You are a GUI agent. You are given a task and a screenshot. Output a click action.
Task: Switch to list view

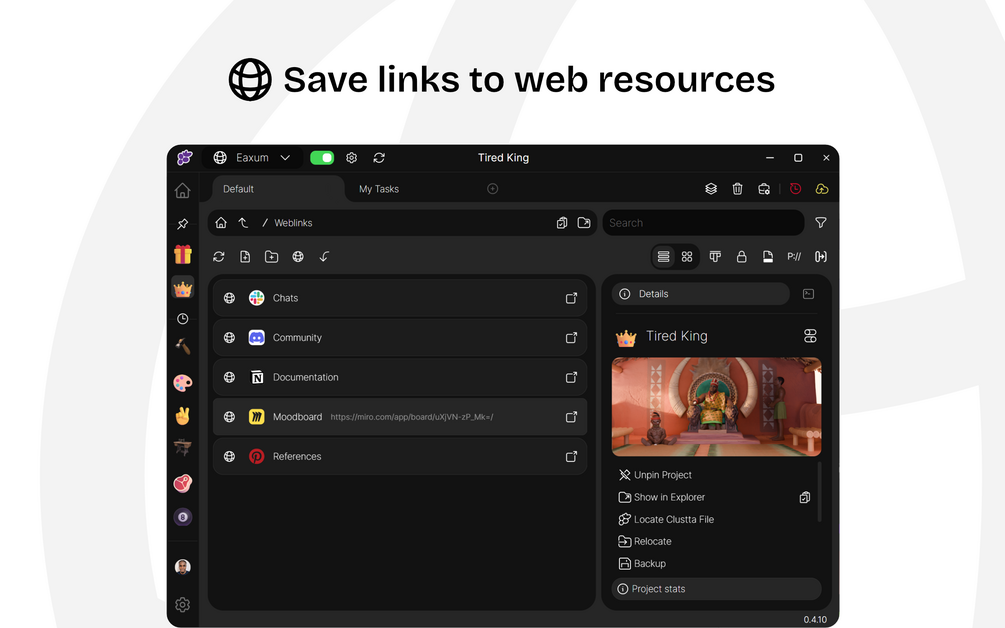(663, 256)
